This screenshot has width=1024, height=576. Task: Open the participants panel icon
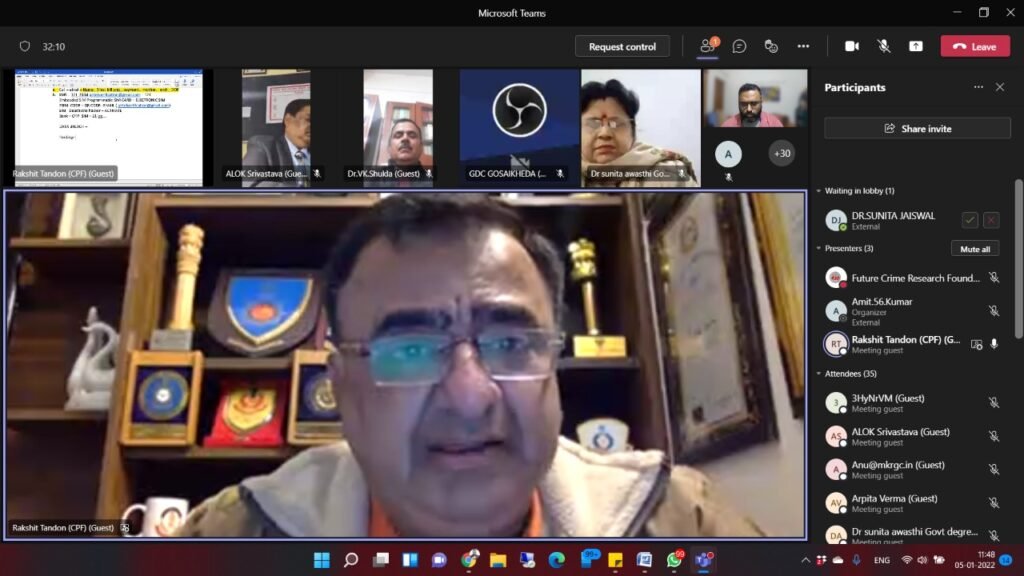(x=707, y=46)
